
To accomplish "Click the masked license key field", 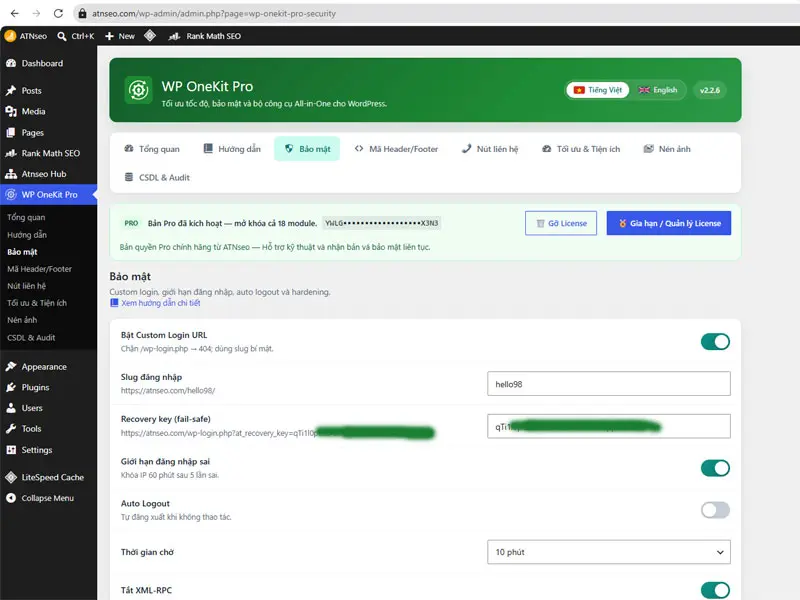I will click(x=382, y=223).
